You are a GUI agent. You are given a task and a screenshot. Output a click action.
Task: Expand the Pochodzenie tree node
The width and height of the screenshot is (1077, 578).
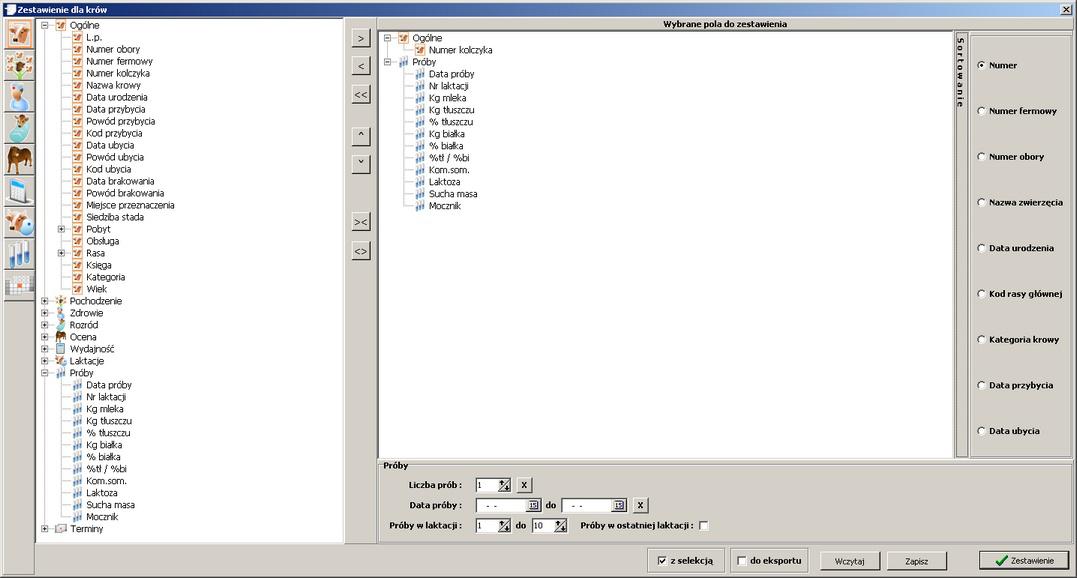point(45,301)
